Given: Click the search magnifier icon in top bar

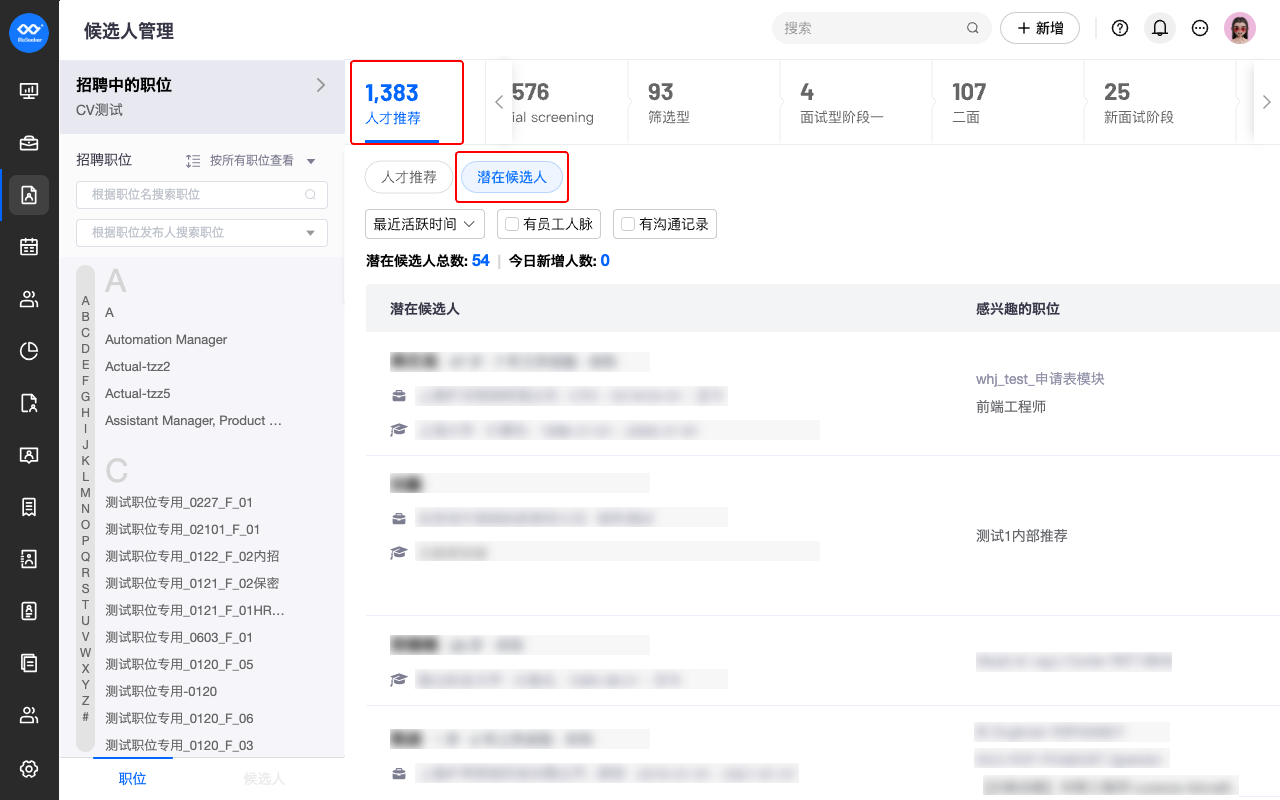Looking at the screenshot, I should tap(973, 28).
